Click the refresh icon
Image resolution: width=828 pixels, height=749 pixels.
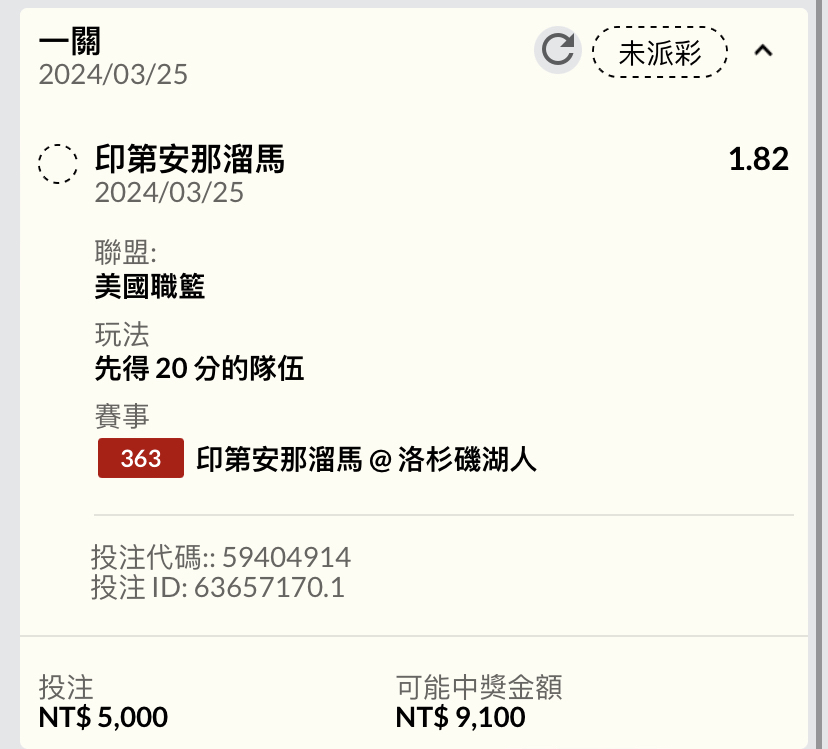tap(557, 50)
